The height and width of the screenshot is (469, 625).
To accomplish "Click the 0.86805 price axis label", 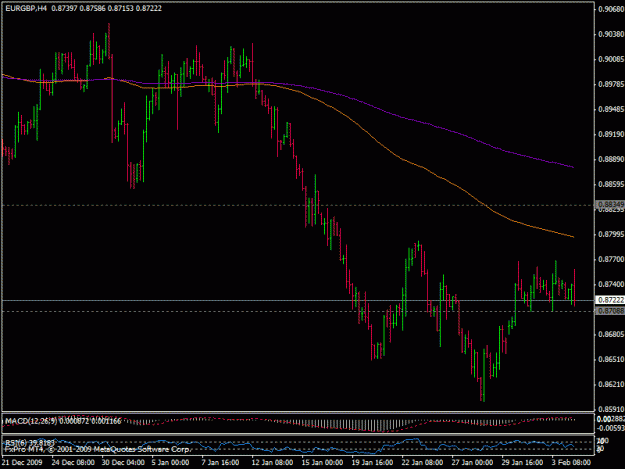I will [x=611, y=334].
